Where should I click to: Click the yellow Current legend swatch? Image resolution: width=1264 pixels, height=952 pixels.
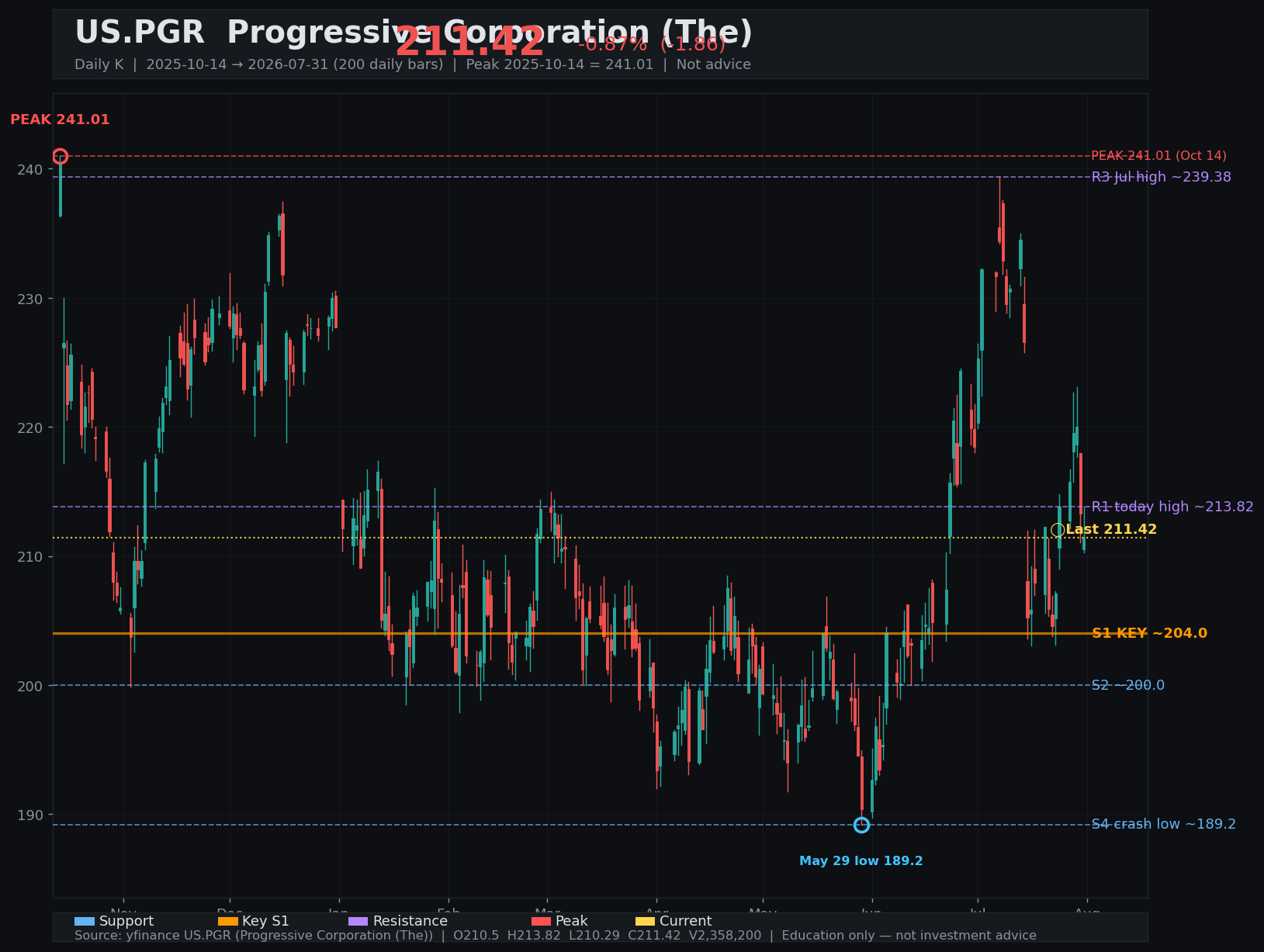point(646,922)
